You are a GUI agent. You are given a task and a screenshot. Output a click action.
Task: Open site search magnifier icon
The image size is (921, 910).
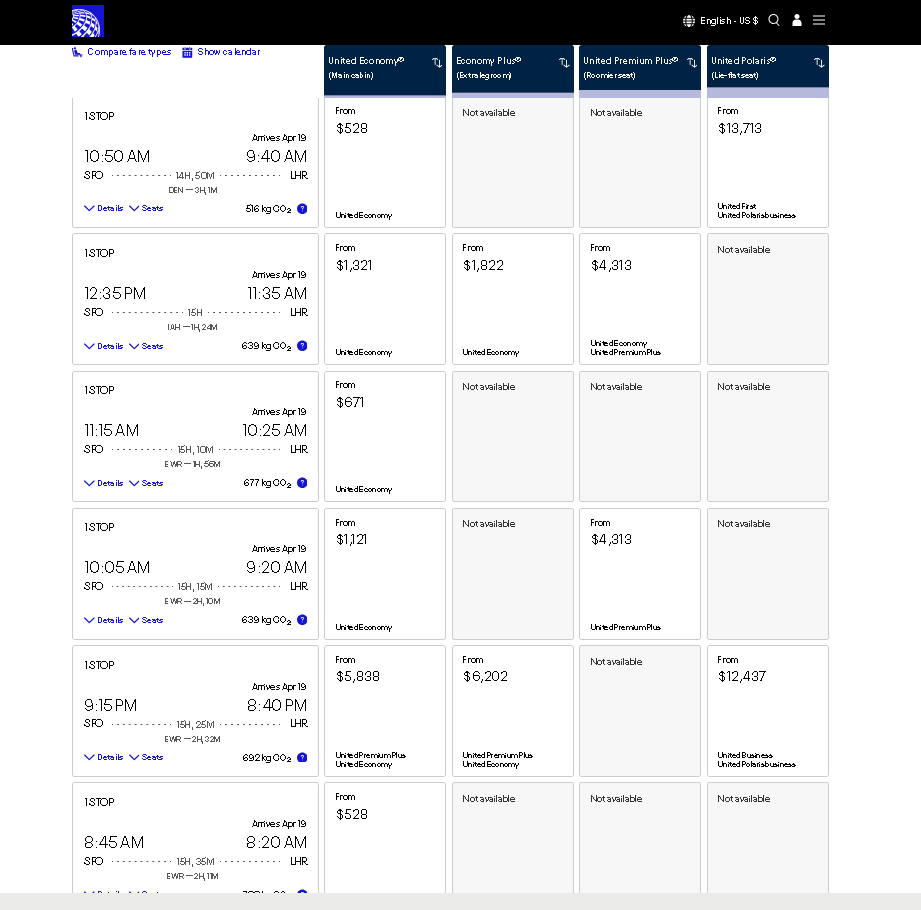[x=774, y=21]
